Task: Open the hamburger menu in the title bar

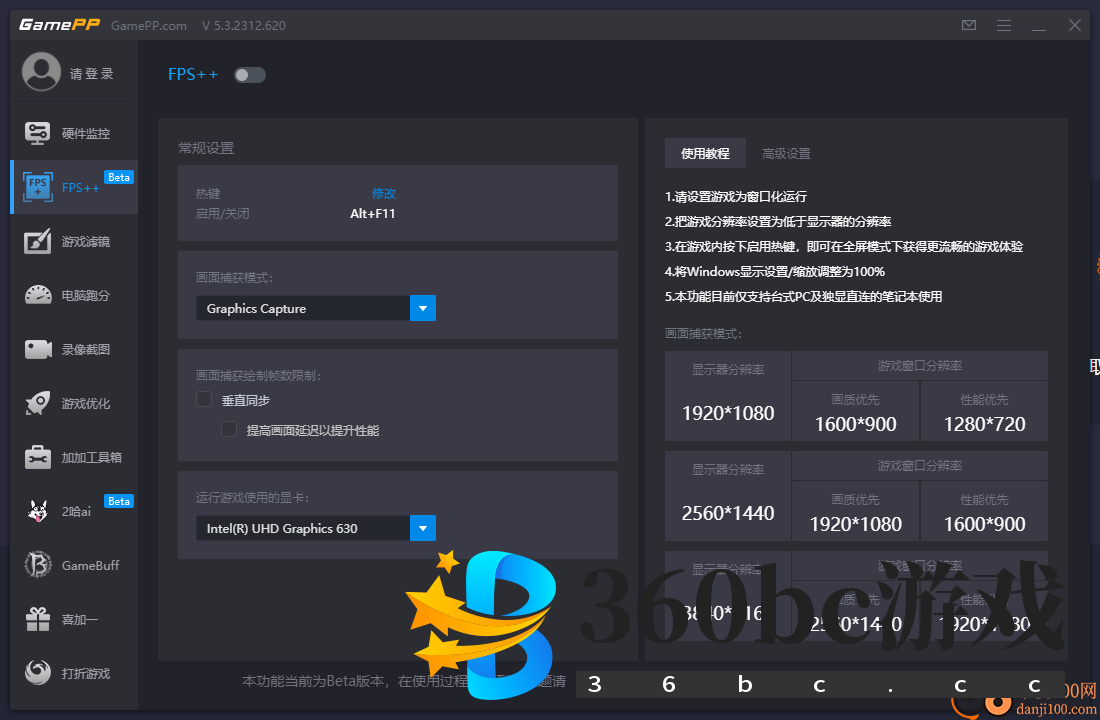Action: coord(1003,25)
